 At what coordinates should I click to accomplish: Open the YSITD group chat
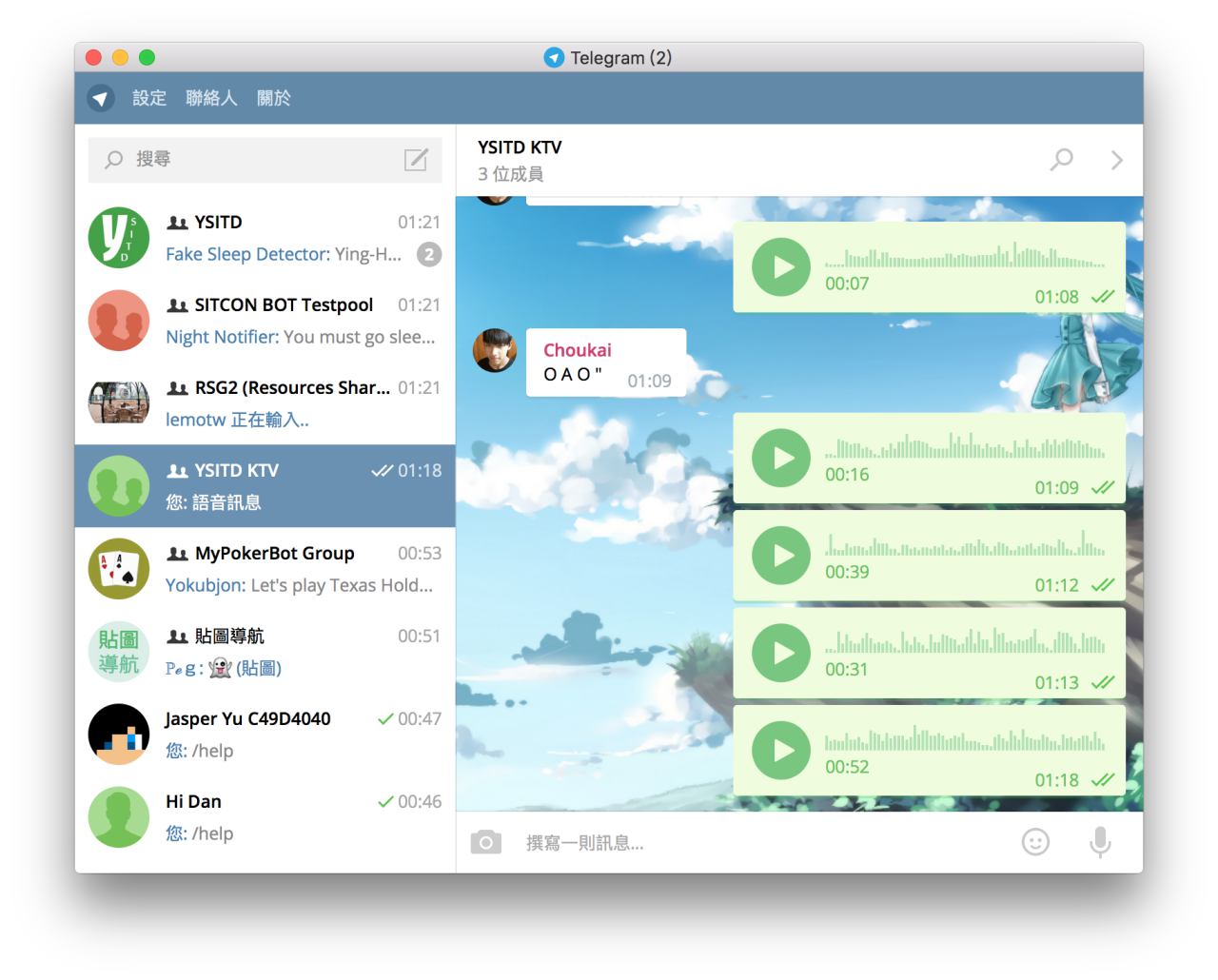[x=265, y=238]
